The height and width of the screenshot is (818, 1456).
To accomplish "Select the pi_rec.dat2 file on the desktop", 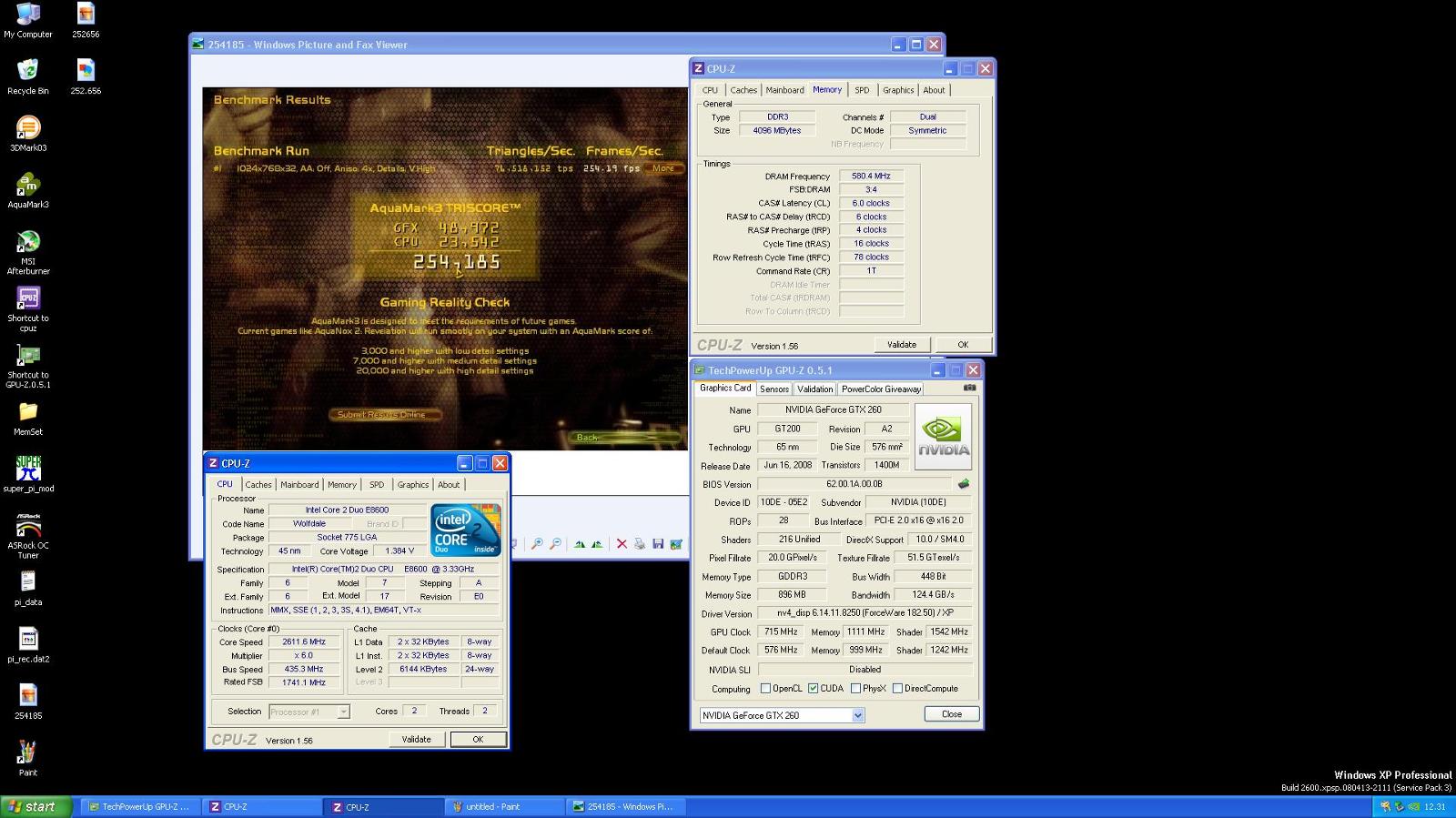I will [x=28, y=644].
